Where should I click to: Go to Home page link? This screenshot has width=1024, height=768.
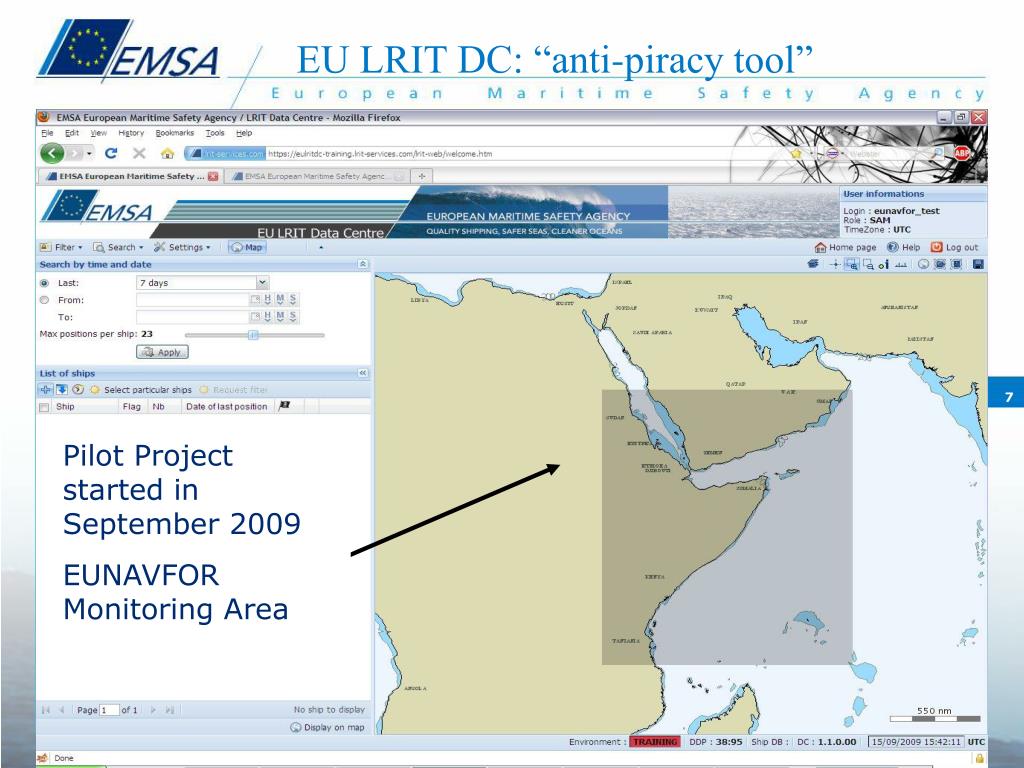pyautogui.click(x=846, y=247)
